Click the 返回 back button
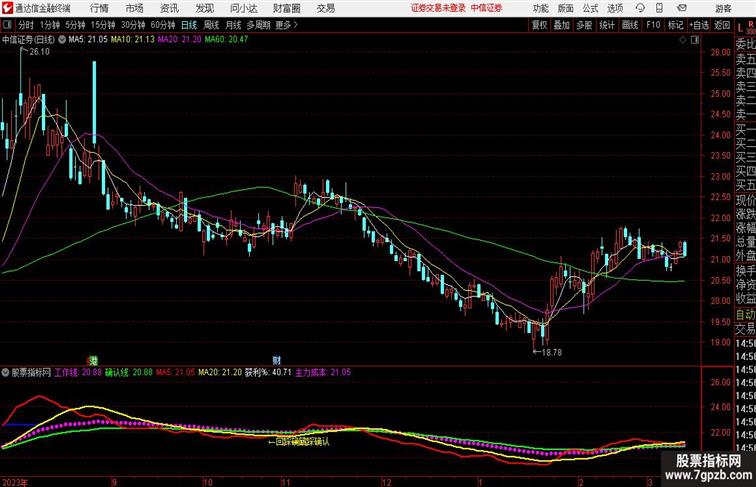756x487 pixels. (x=722, y=25)
